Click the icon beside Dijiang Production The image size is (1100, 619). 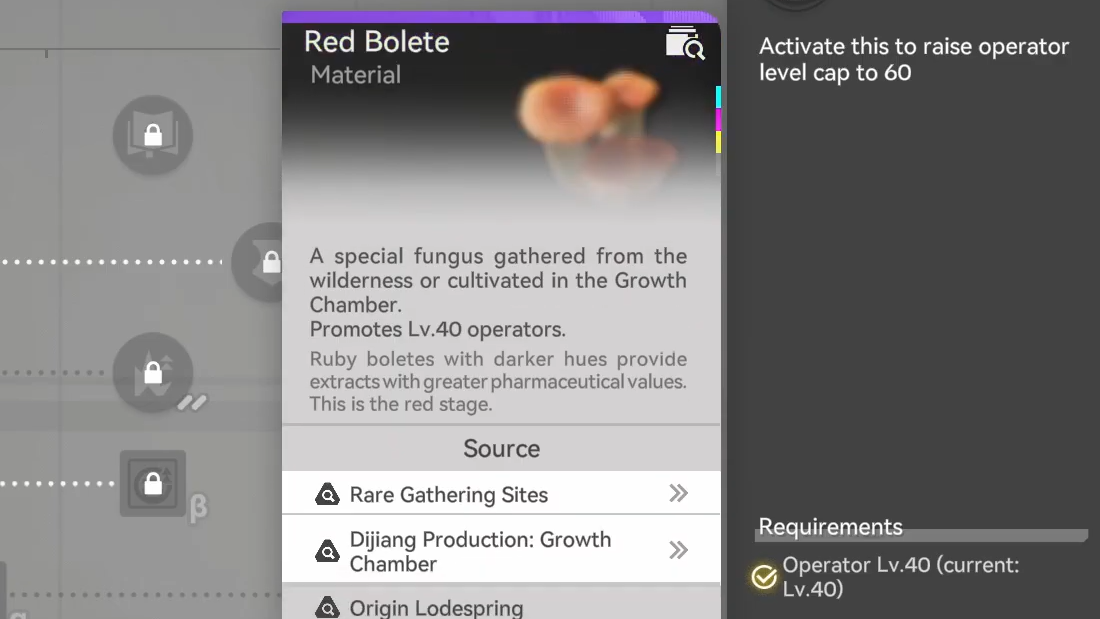(x=327, y=551)
